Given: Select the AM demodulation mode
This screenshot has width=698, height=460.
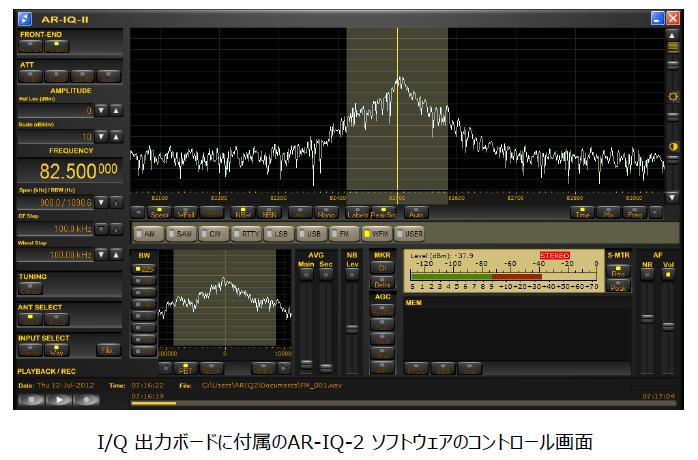Looking at the screenshot, I should tap(148, 233).
